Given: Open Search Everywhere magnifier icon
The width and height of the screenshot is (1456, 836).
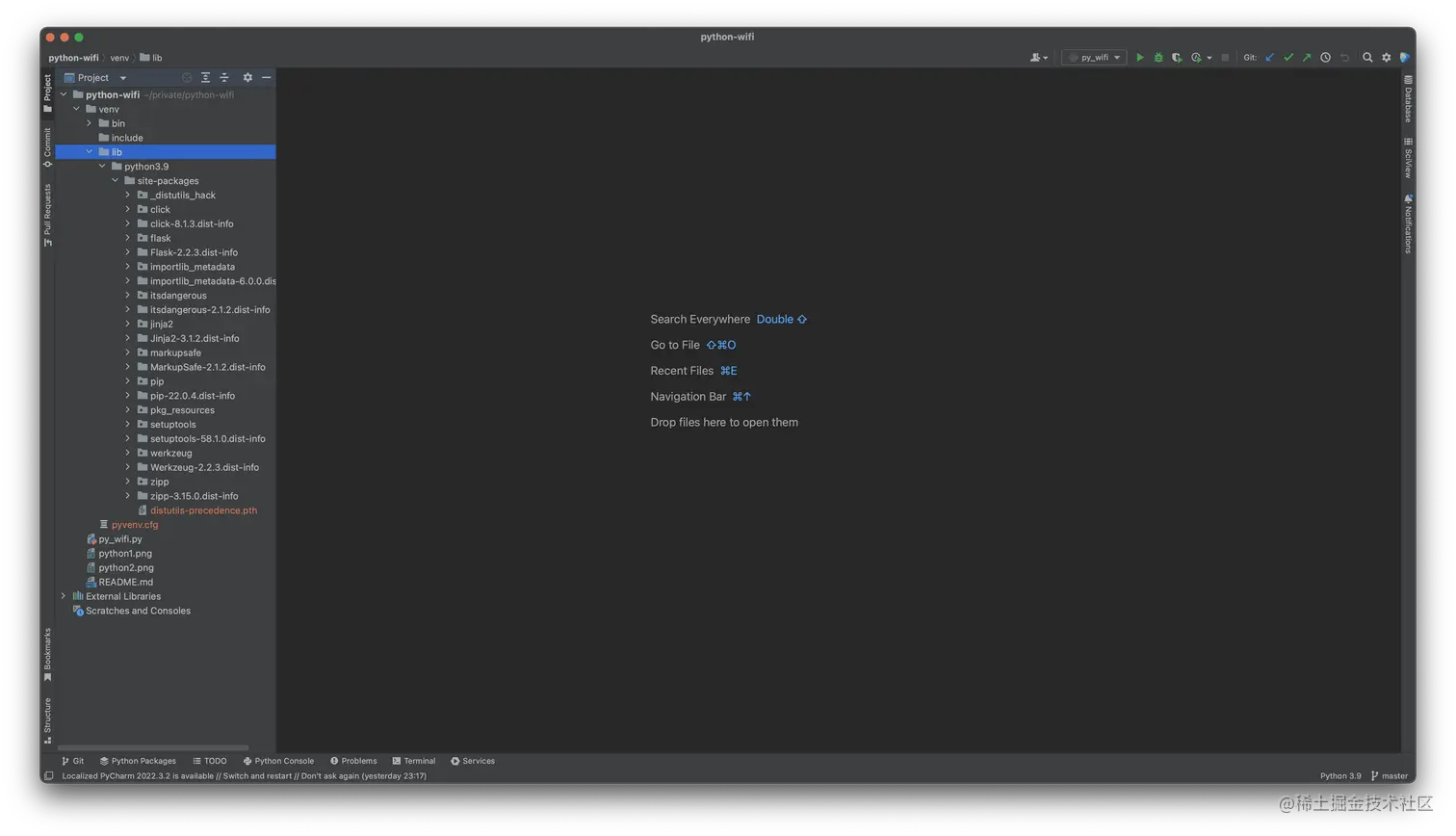Looking at the screenshot, I should point(1367,58).
